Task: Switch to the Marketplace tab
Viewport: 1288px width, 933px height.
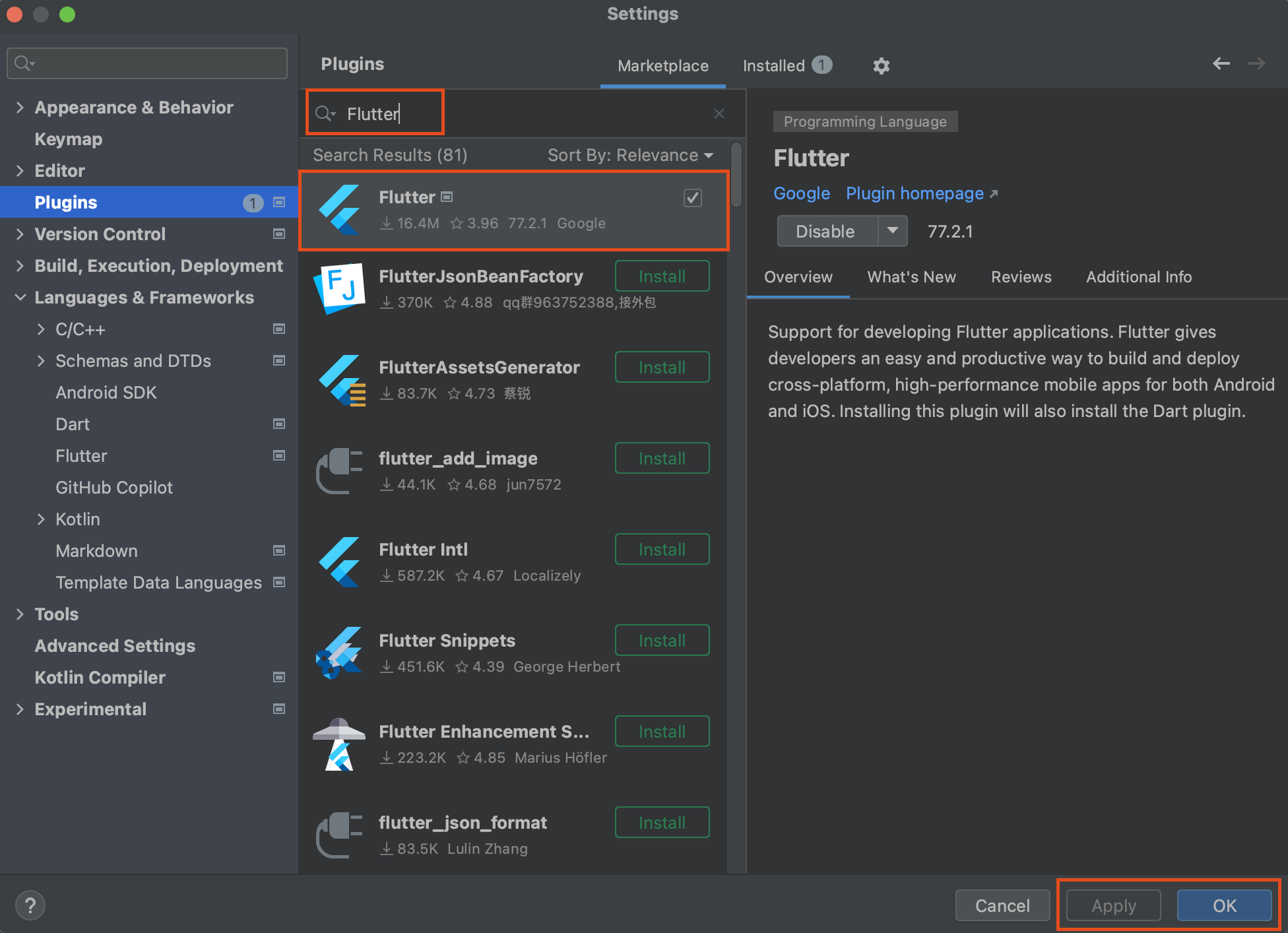Action: (663, 65)
